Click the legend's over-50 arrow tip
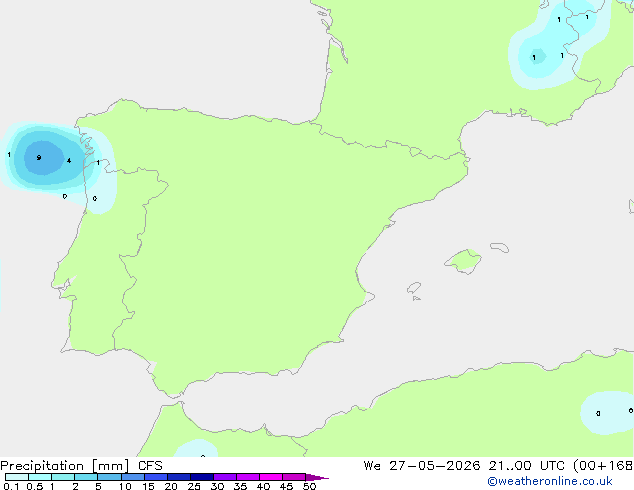The height and width of the screenshot is (490, 634). 317,477
